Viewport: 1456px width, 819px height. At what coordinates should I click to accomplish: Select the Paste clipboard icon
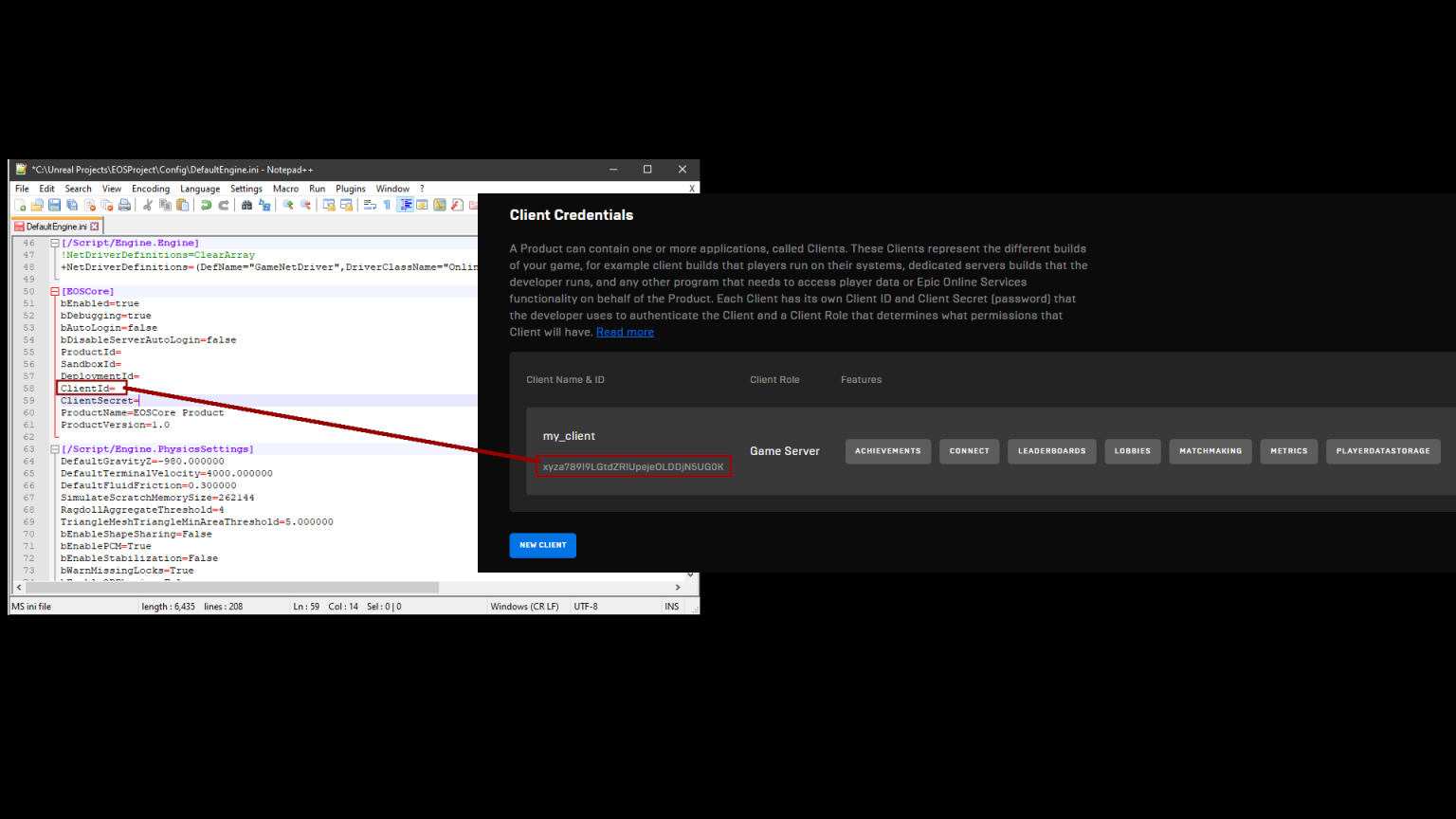point(181,205)
